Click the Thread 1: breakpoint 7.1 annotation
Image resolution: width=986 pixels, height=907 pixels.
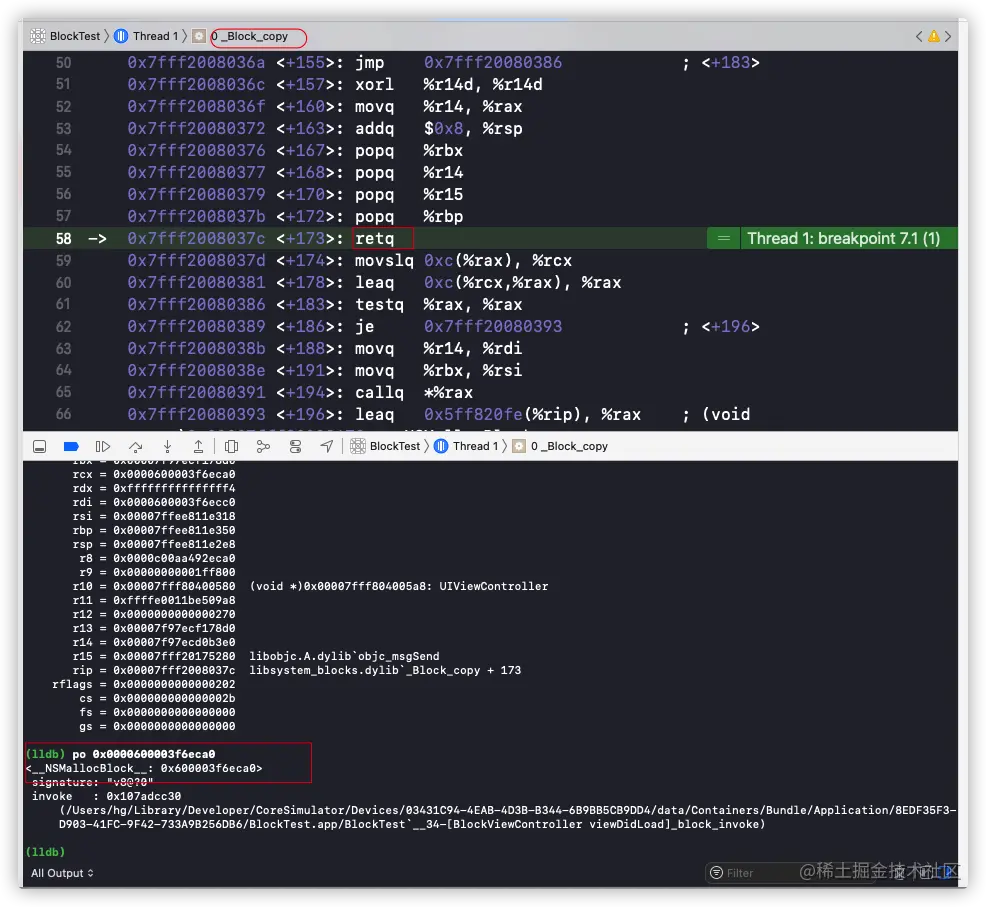pyautogui.click(x=843, y=239)
